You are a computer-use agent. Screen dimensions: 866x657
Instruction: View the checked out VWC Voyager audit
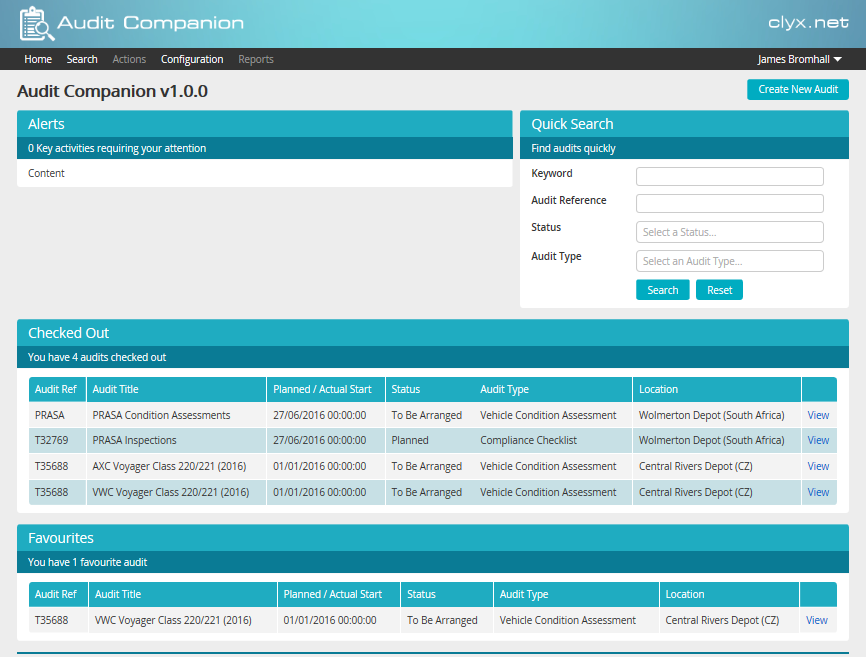(818, 492)
